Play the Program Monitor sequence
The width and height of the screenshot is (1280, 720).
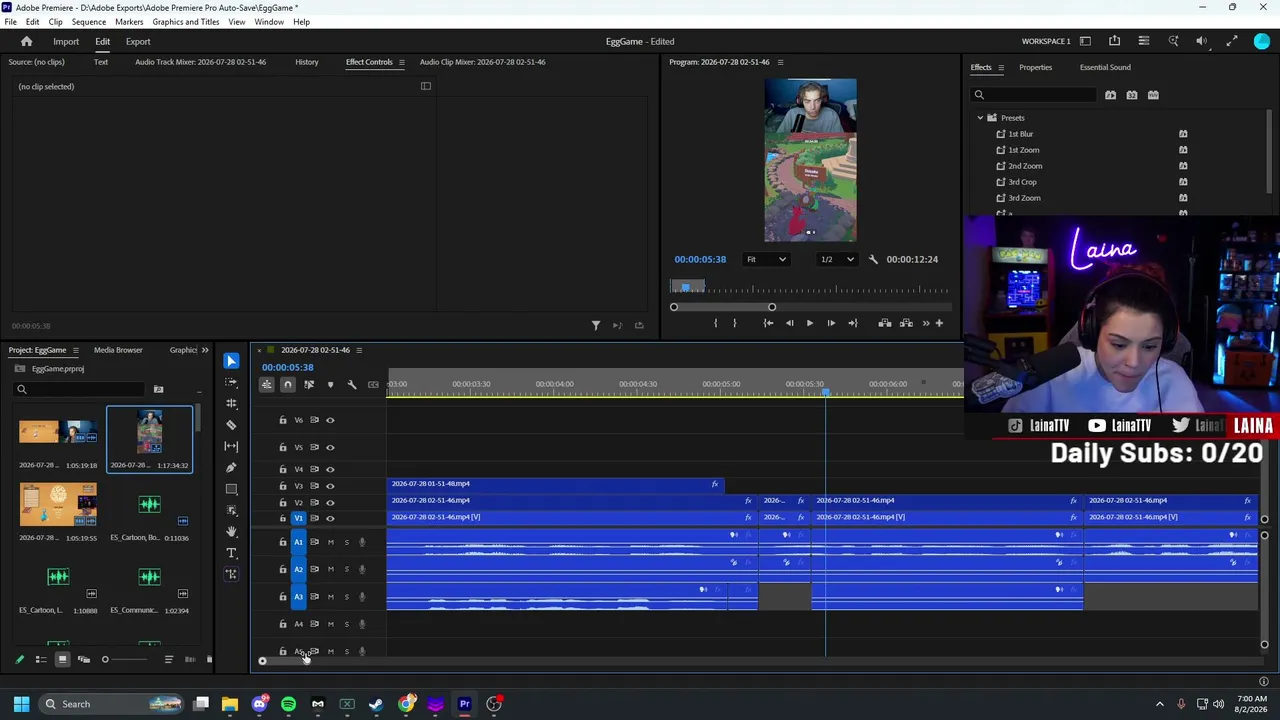click(810, 323)
